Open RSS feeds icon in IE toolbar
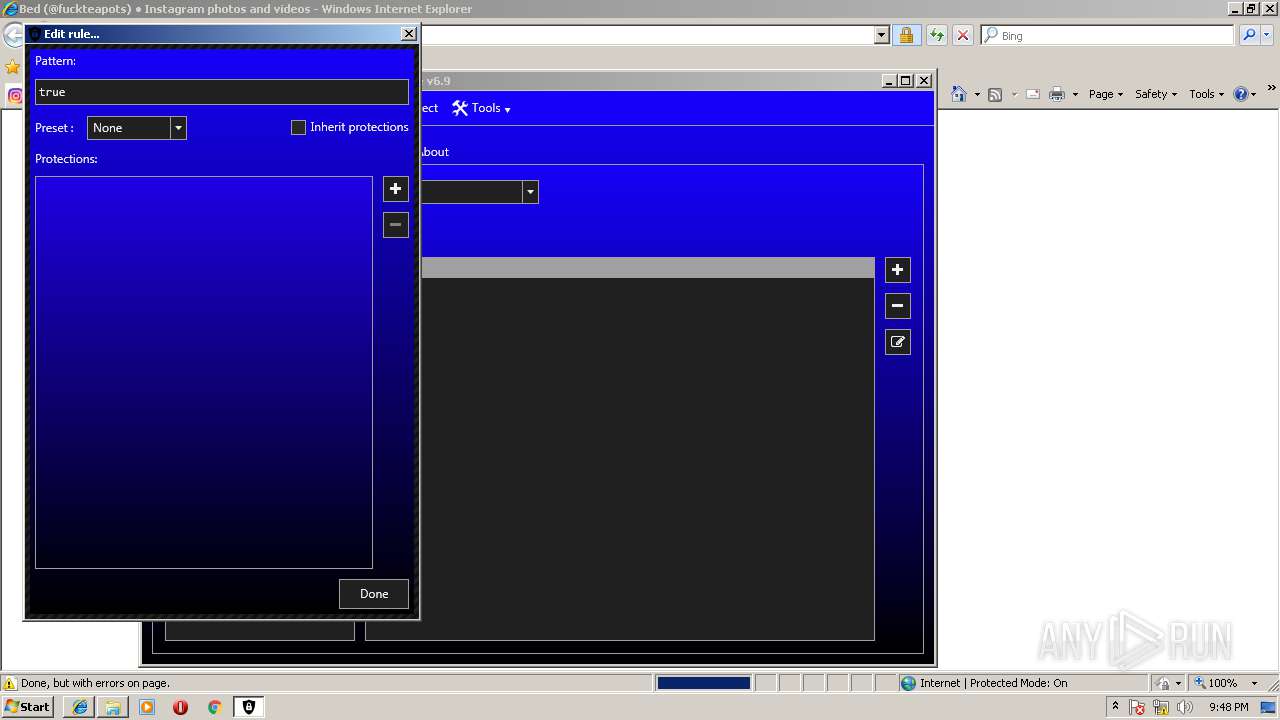The image size is (1280, 720). point(995,94)
